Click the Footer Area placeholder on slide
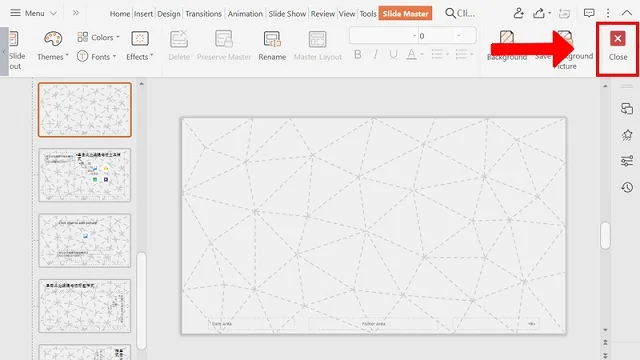This screenshot has width=640, height=360. 373,324
